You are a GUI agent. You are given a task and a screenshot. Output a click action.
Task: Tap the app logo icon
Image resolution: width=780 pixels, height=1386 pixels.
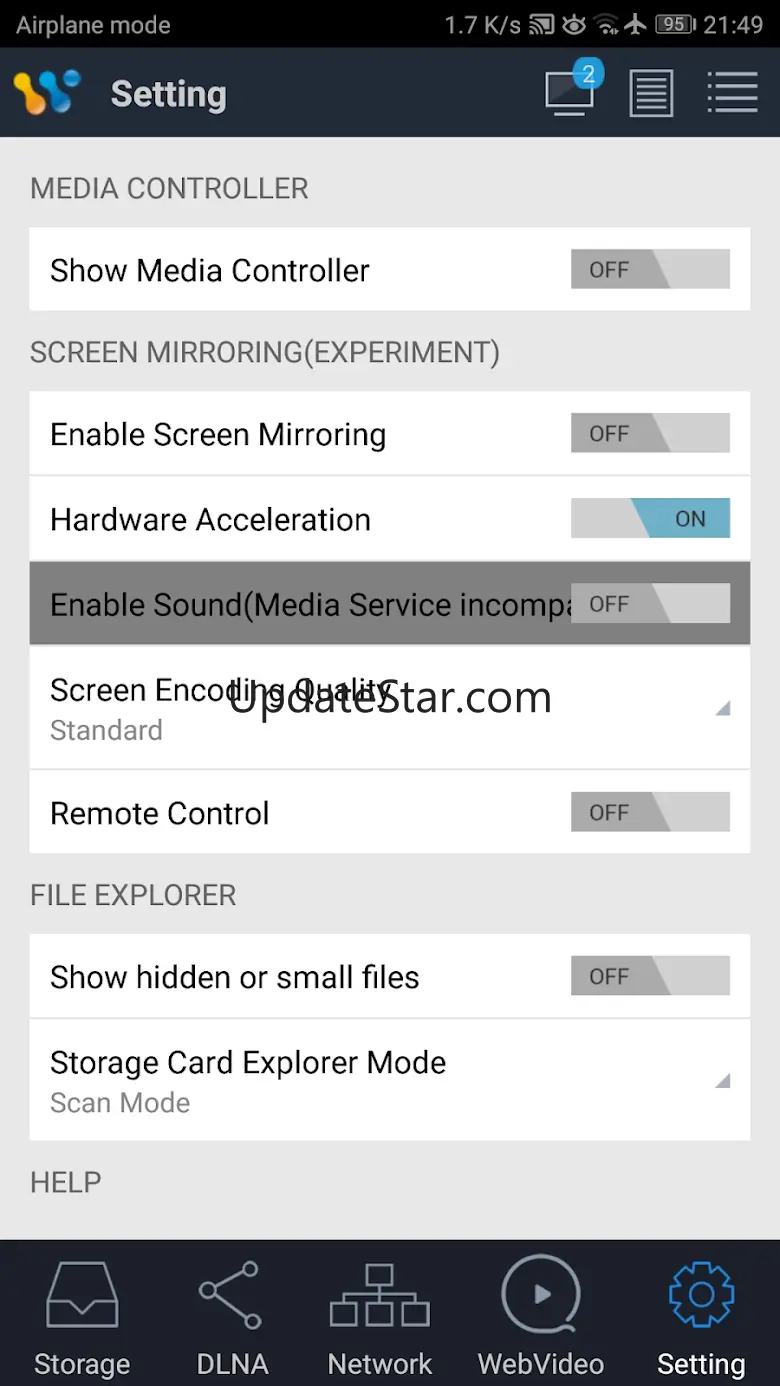(x=47, y=93)
